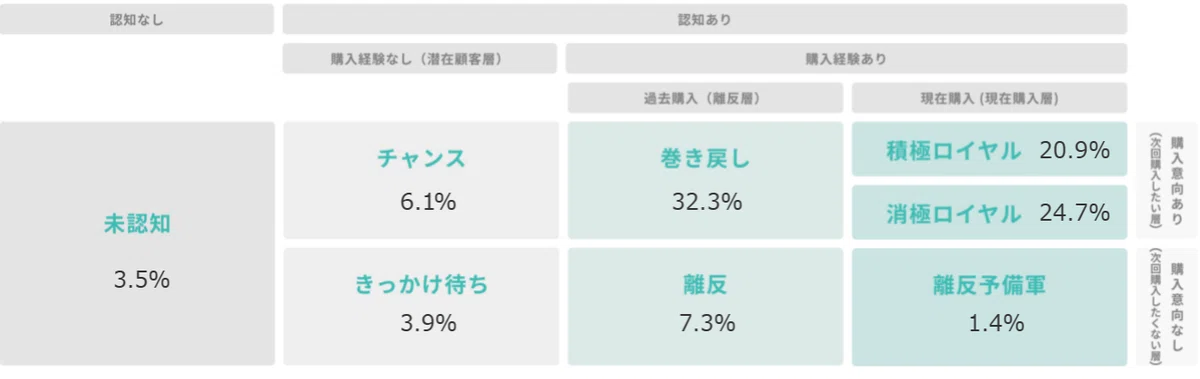Image resolution: width=1200 pixels, height=379 pixels.
Task: Click the 現在購入(現在購入層) column header
Action: coord(990,98)
